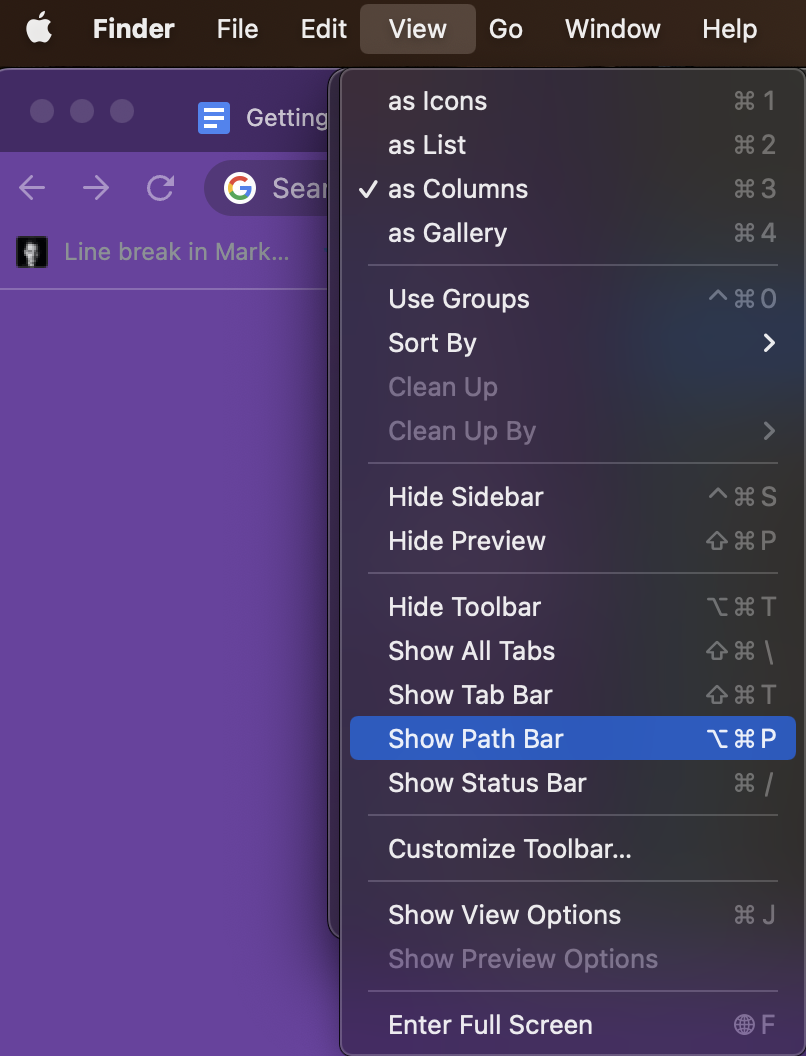Click the Google logo in search bar
The height and width of the screenshot is (1056, 806).
(x=240, y=188)
